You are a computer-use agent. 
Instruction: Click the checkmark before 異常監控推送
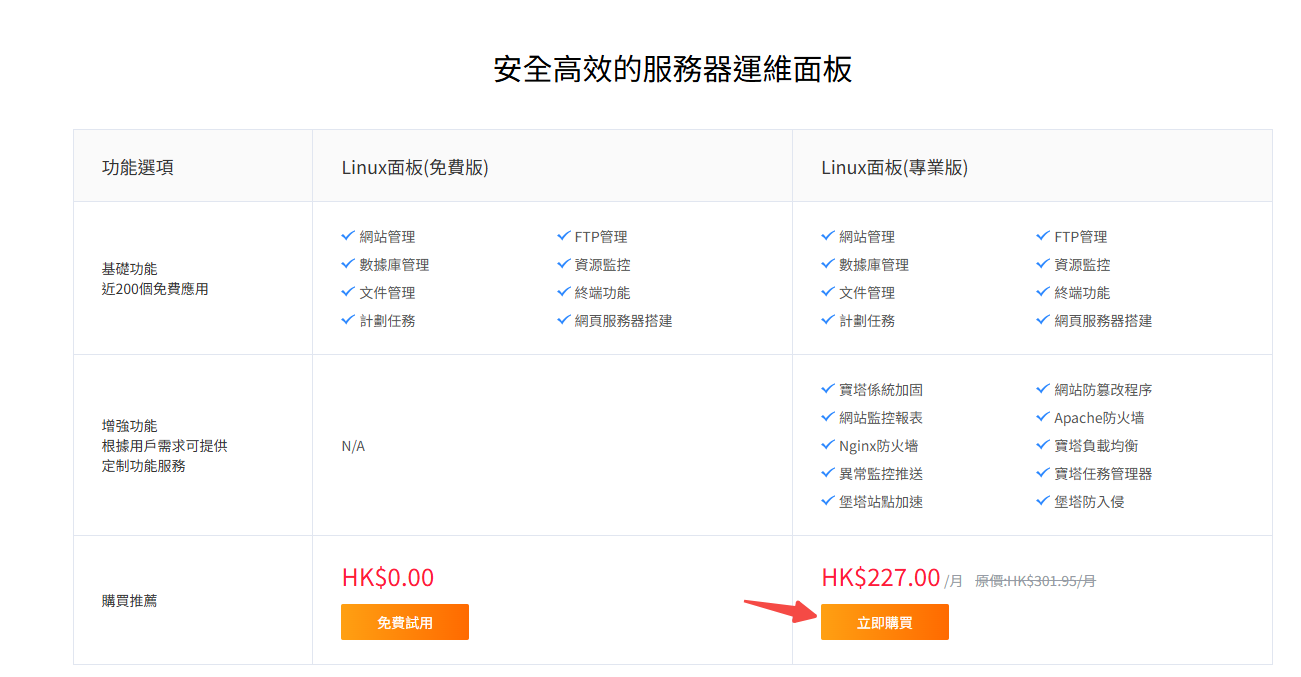(x=828, y=473)
